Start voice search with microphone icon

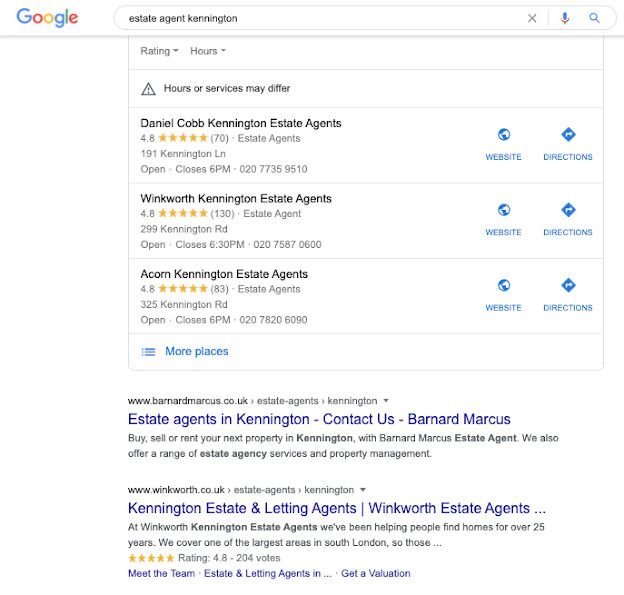click(565, 18)
